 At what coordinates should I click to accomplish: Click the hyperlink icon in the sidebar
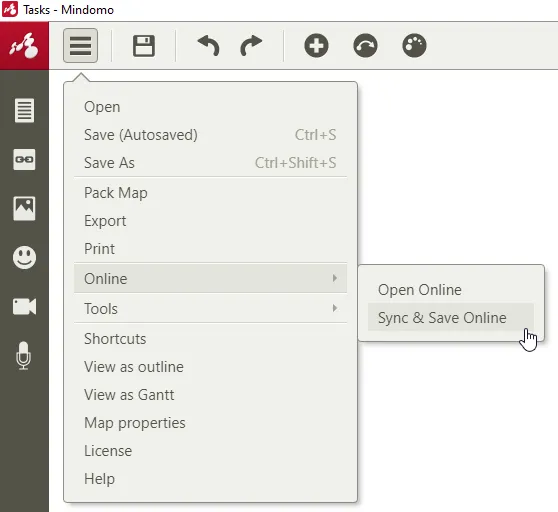point(24,159)
